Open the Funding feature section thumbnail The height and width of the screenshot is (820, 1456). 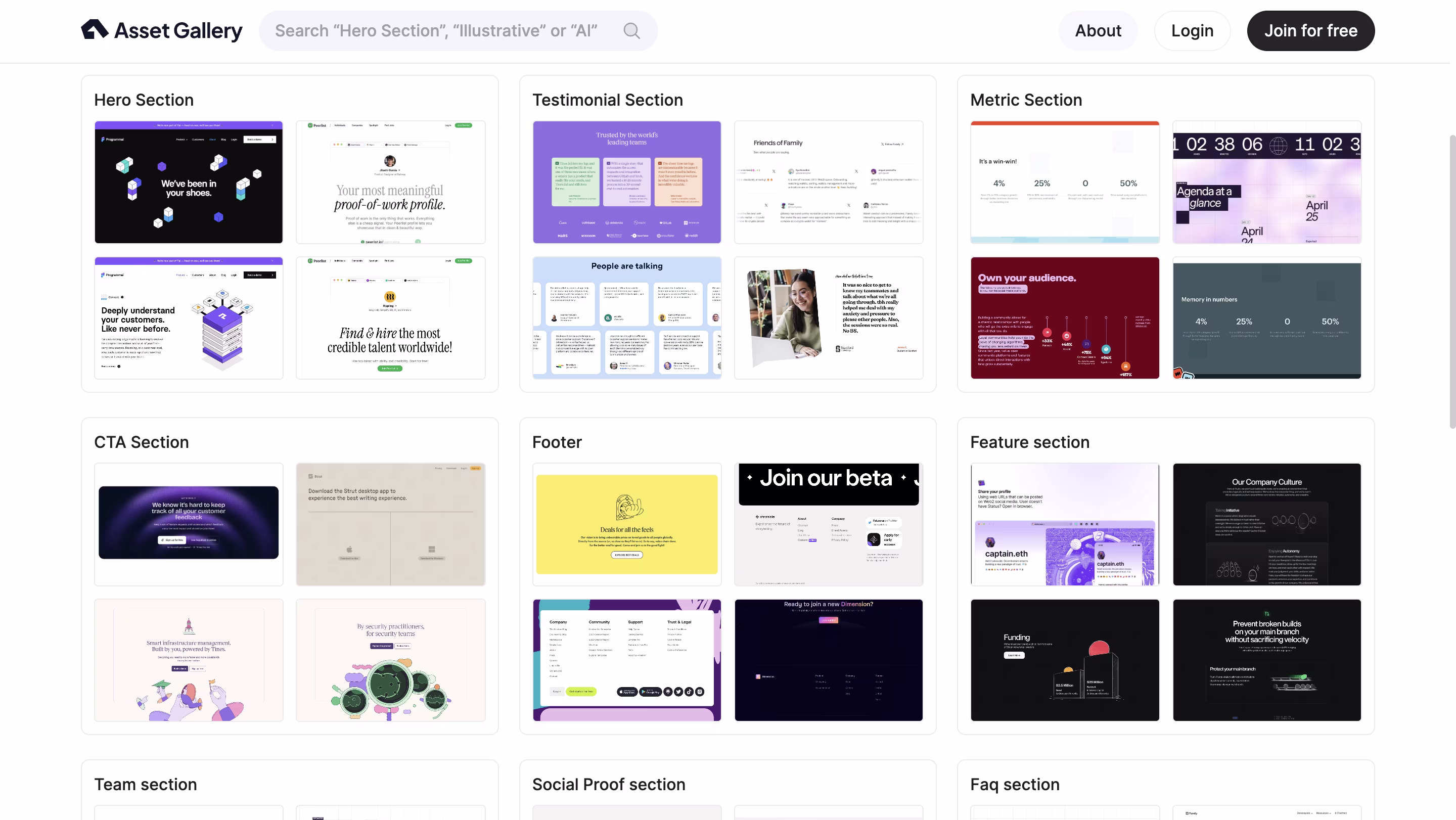coord(1064,660)
